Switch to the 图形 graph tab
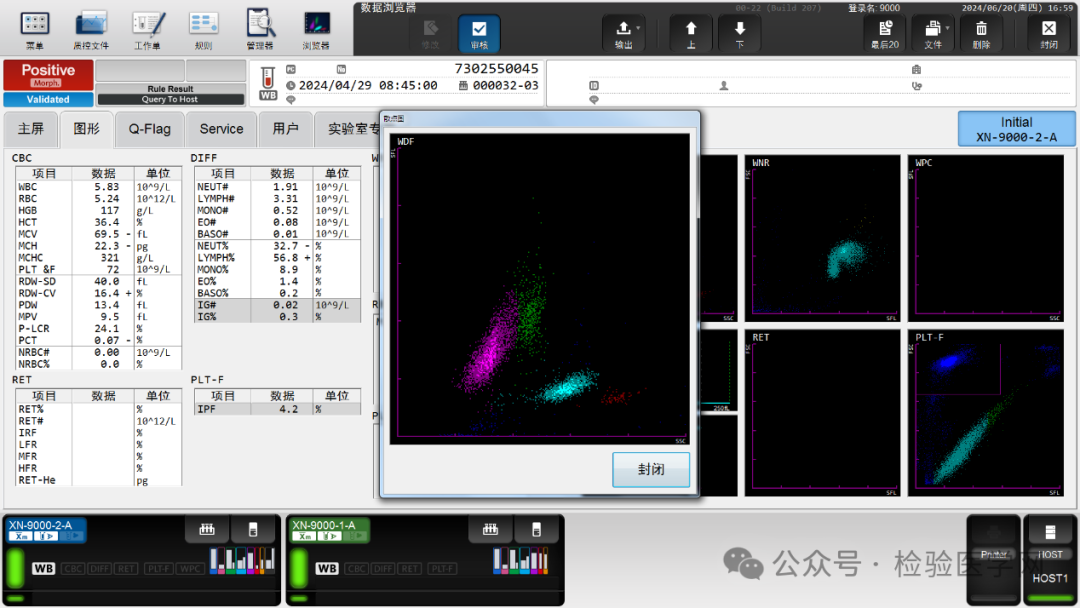The height and width of the screenshot is (608, 1080). (87, 129)
